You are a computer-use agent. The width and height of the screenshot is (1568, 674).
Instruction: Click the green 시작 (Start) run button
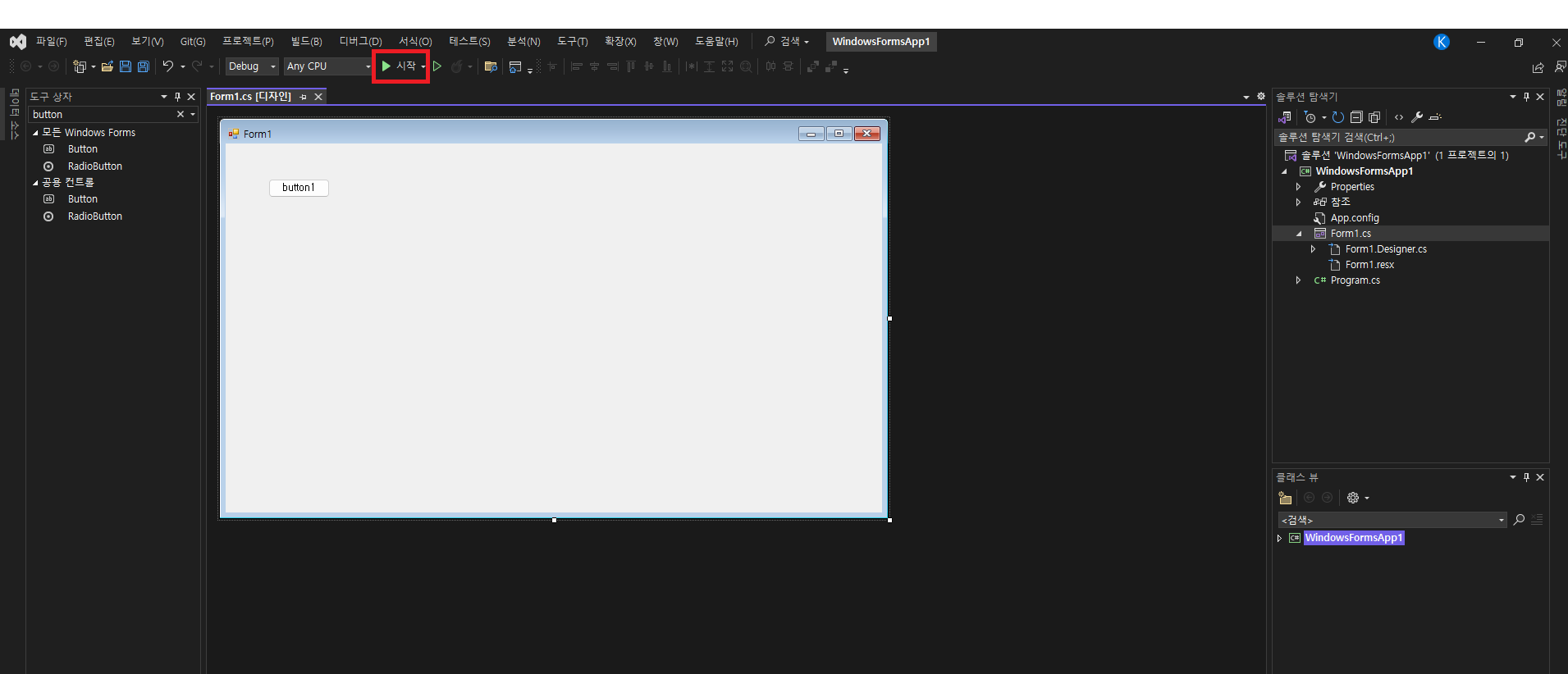[x=399, y=66]
